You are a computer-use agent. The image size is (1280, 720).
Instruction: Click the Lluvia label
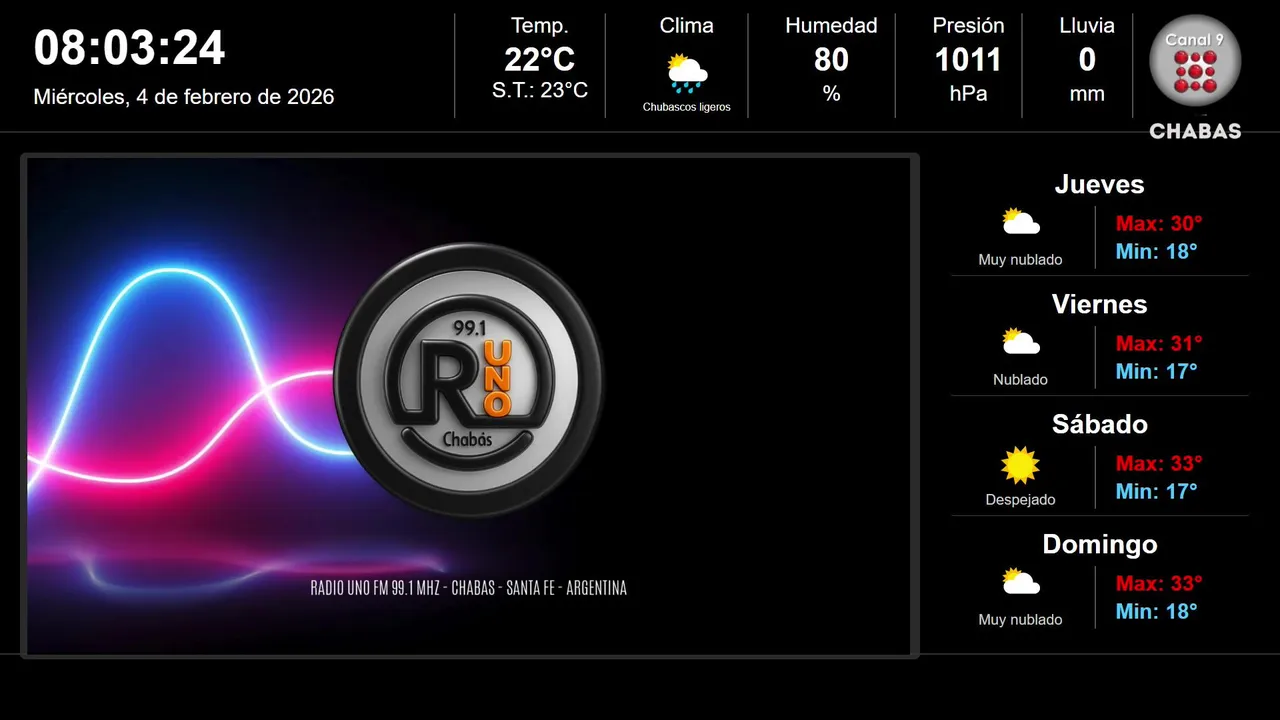[1087, 26]
